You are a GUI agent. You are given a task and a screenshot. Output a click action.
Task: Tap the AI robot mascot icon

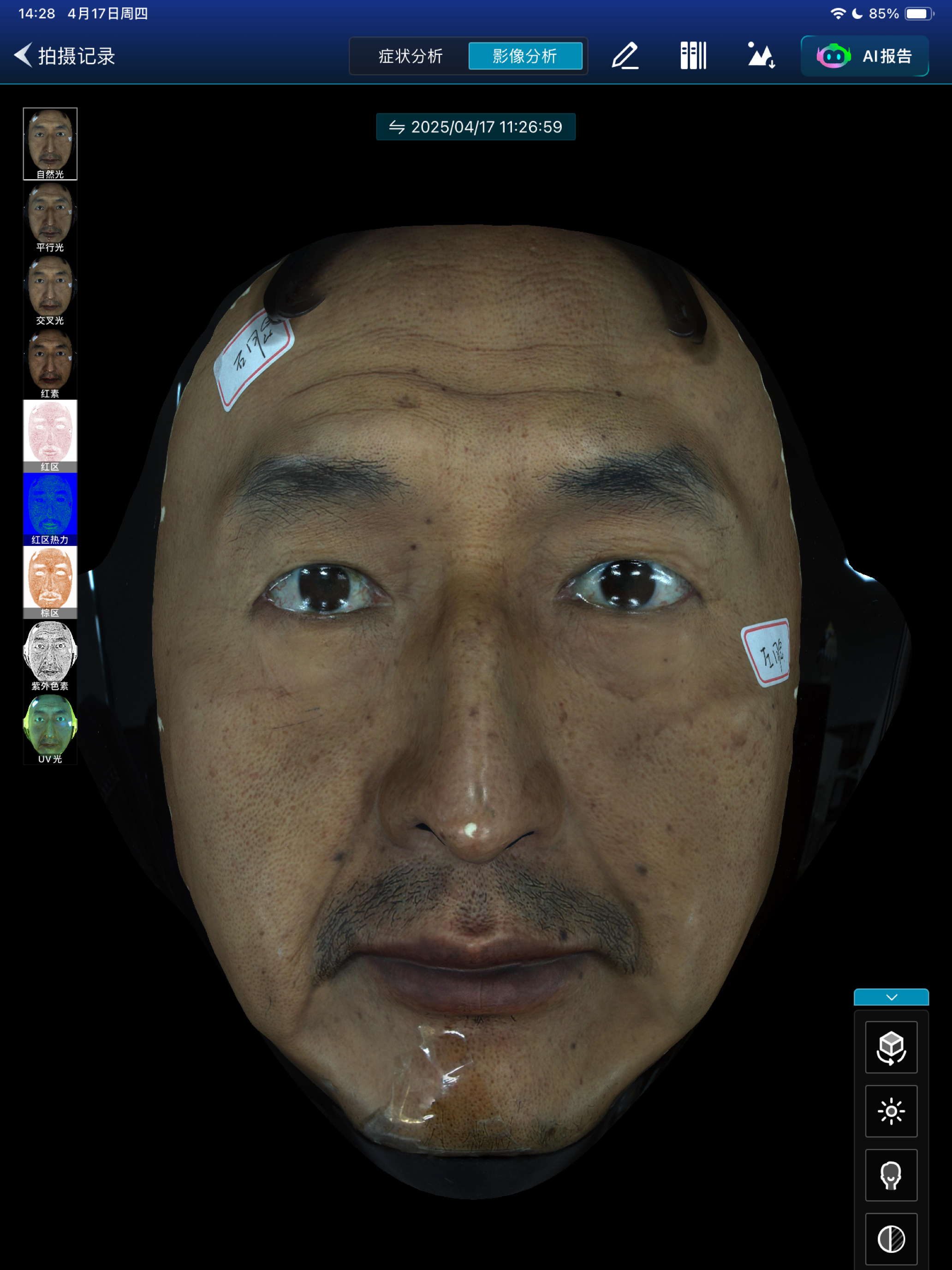pos(834,56)
